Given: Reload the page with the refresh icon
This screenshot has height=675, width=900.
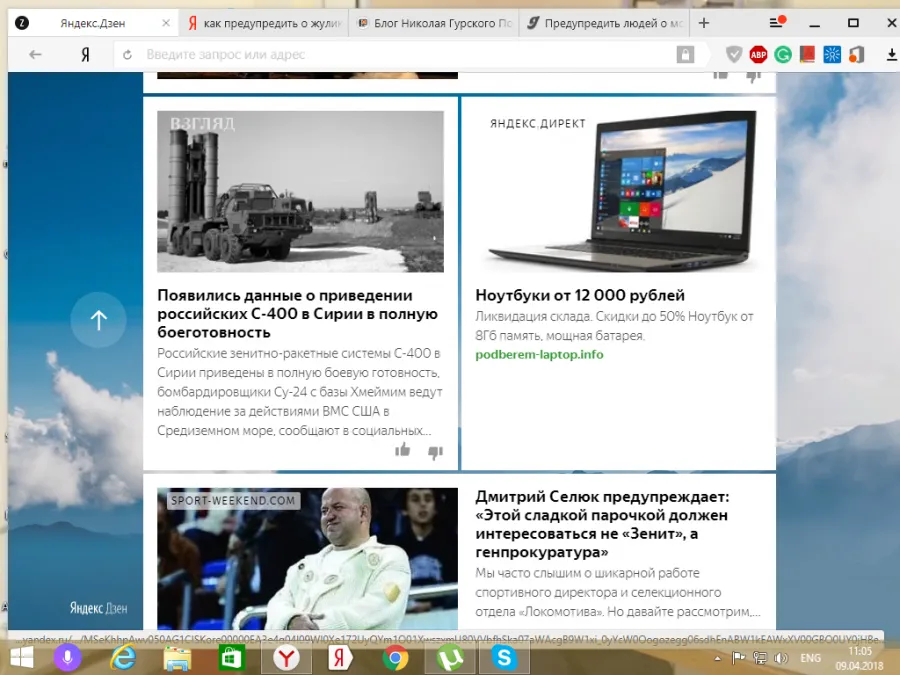Looking at the screenshot, I should click(127, 55).
